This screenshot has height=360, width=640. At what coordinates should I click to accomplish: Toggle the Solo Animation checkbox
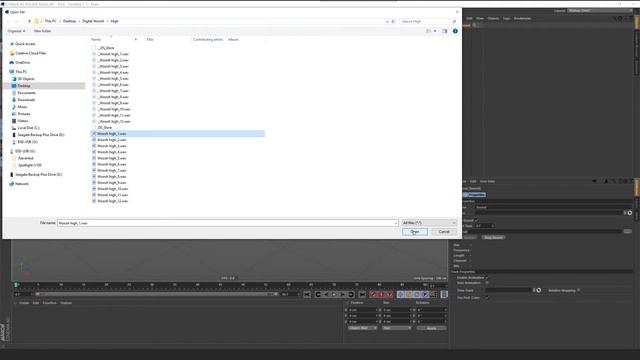[487, 283]
